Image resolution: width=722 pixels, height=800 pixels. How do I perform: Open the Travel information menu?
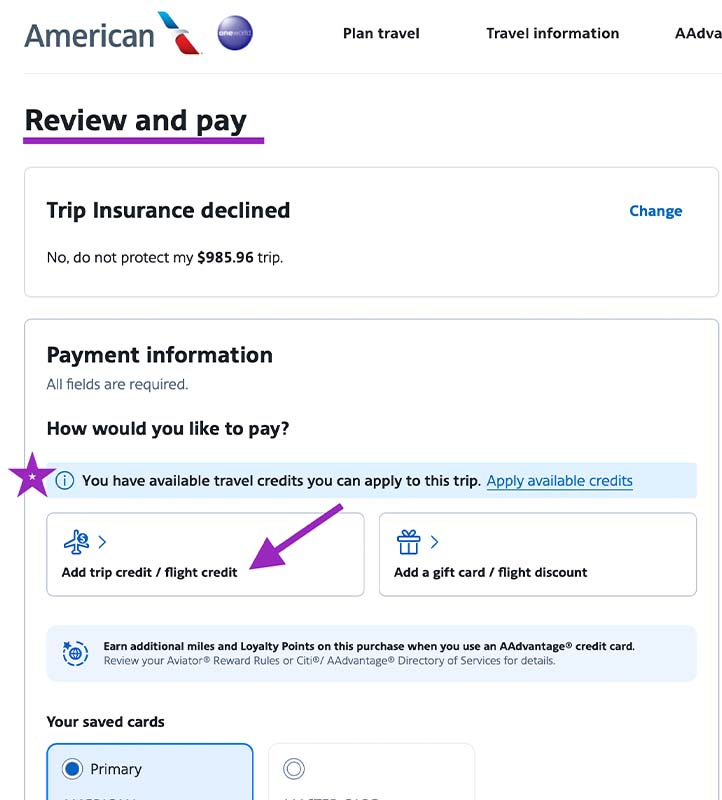point(552,33)
